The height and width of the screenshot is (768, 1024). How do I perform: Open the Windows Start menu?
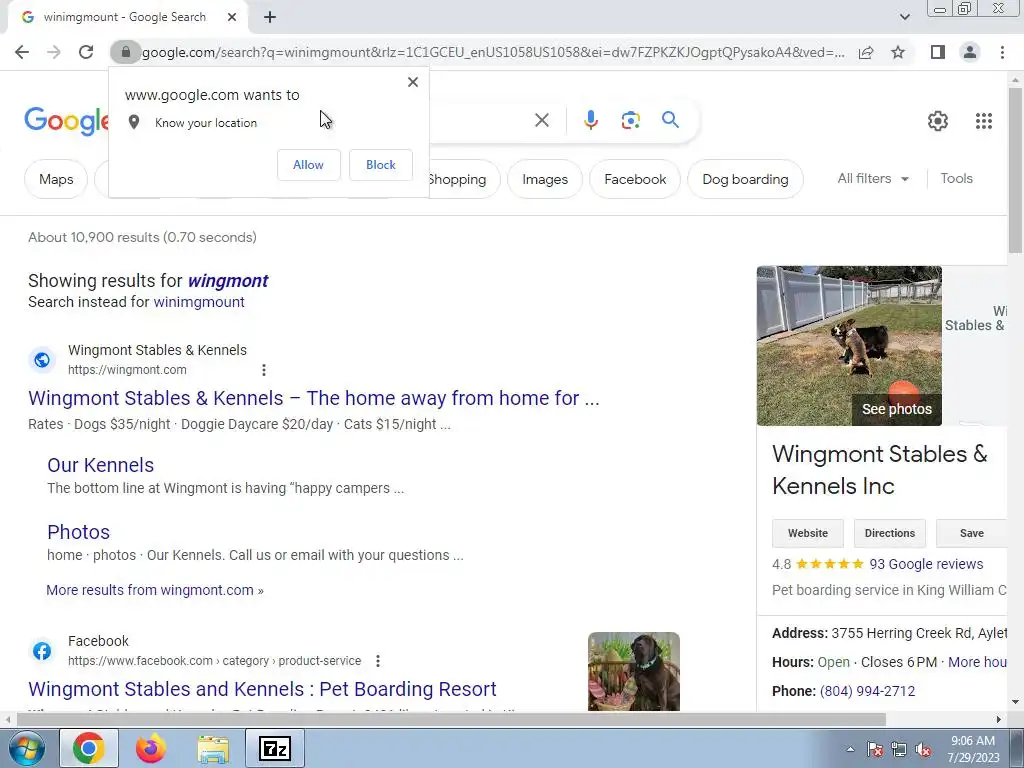(x=27, y=748)
